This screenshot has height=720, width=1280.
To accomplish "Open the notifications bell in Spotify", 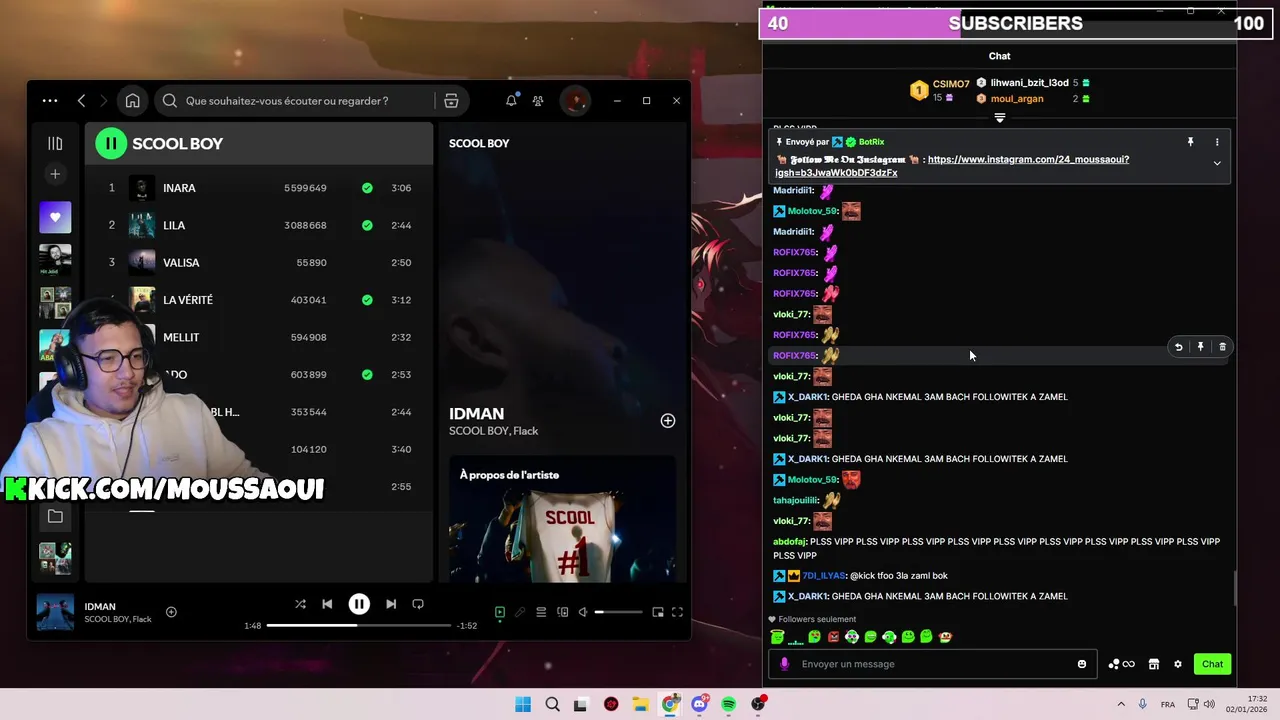I will pos(511,101).
